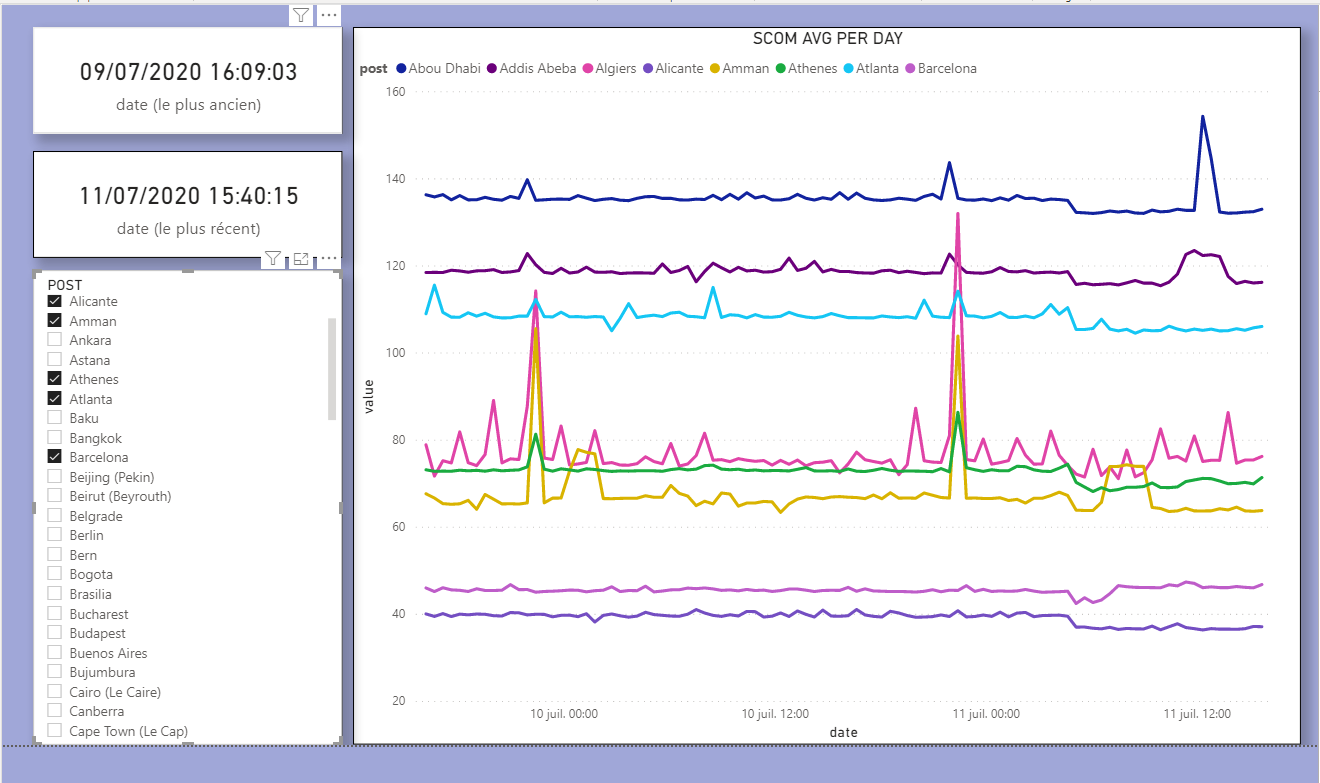Click the '11 juil. 12:00' axis label

click(1197, 714)
